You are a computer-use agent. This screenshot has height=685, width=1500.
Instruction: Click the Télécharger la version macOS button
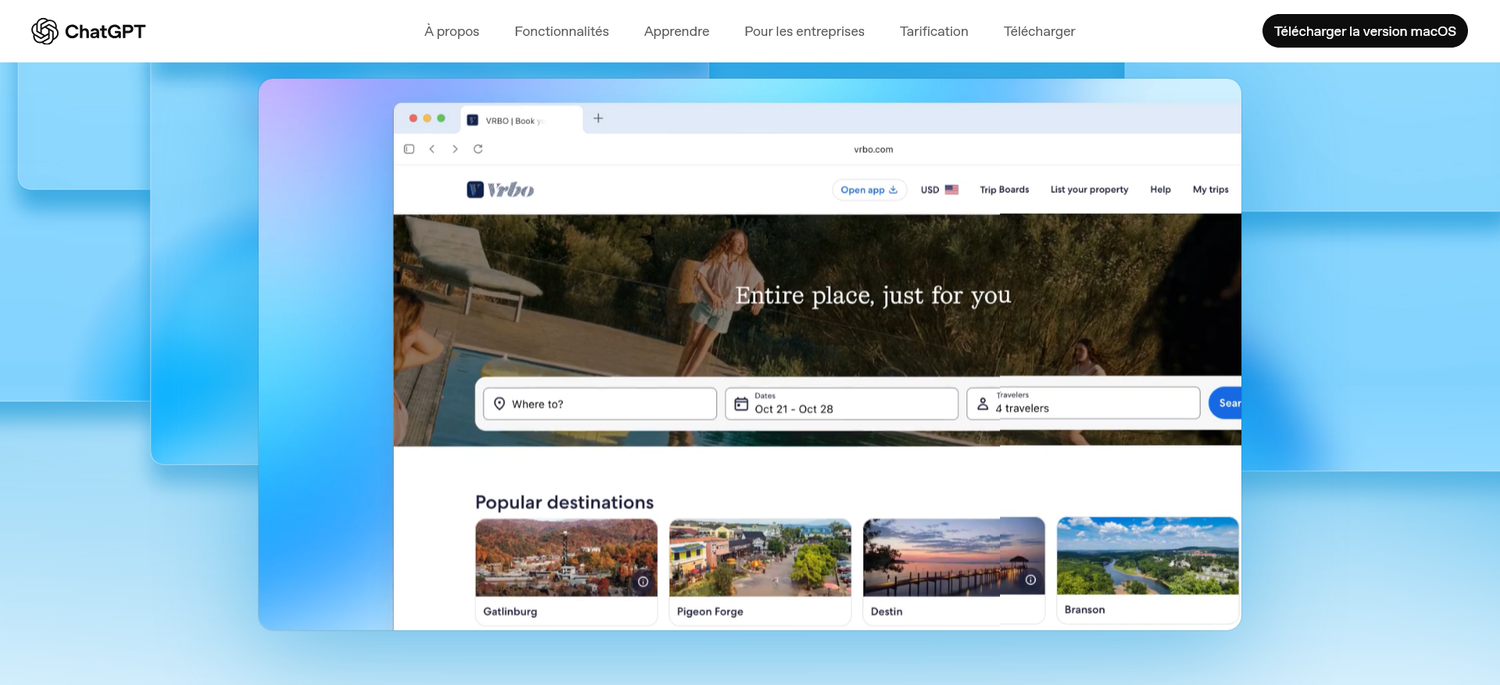pyautogui.click(x=1364, y=31)
